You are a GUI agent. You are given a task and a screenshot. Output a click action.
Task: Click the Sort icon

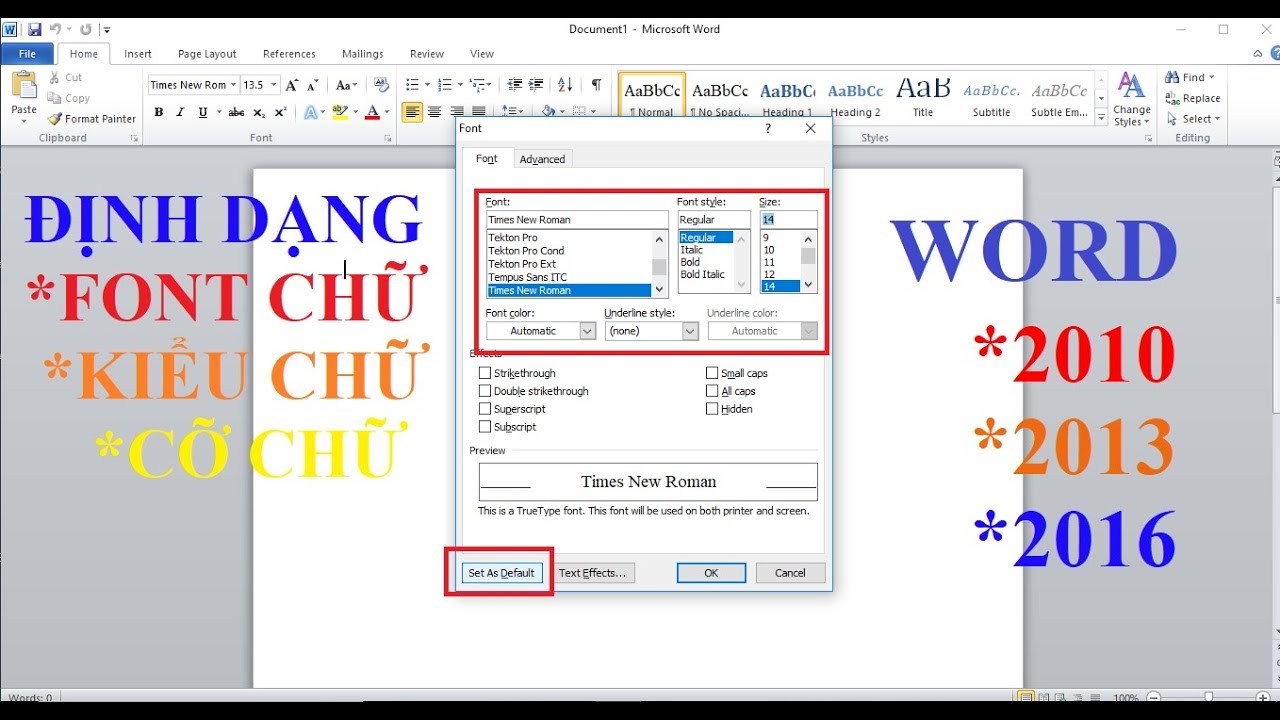[x=565, y=85]
